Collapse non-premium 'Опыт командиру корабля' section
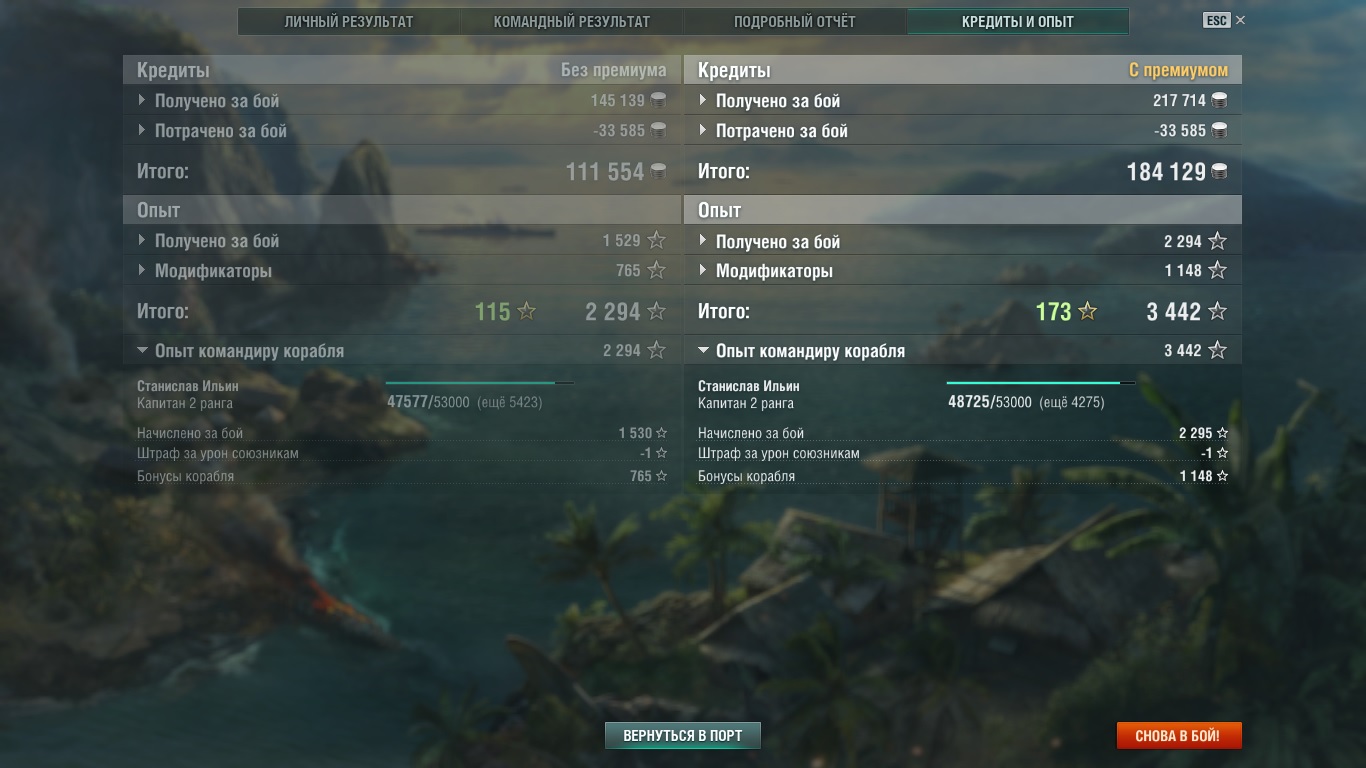 tap(401, 350)
